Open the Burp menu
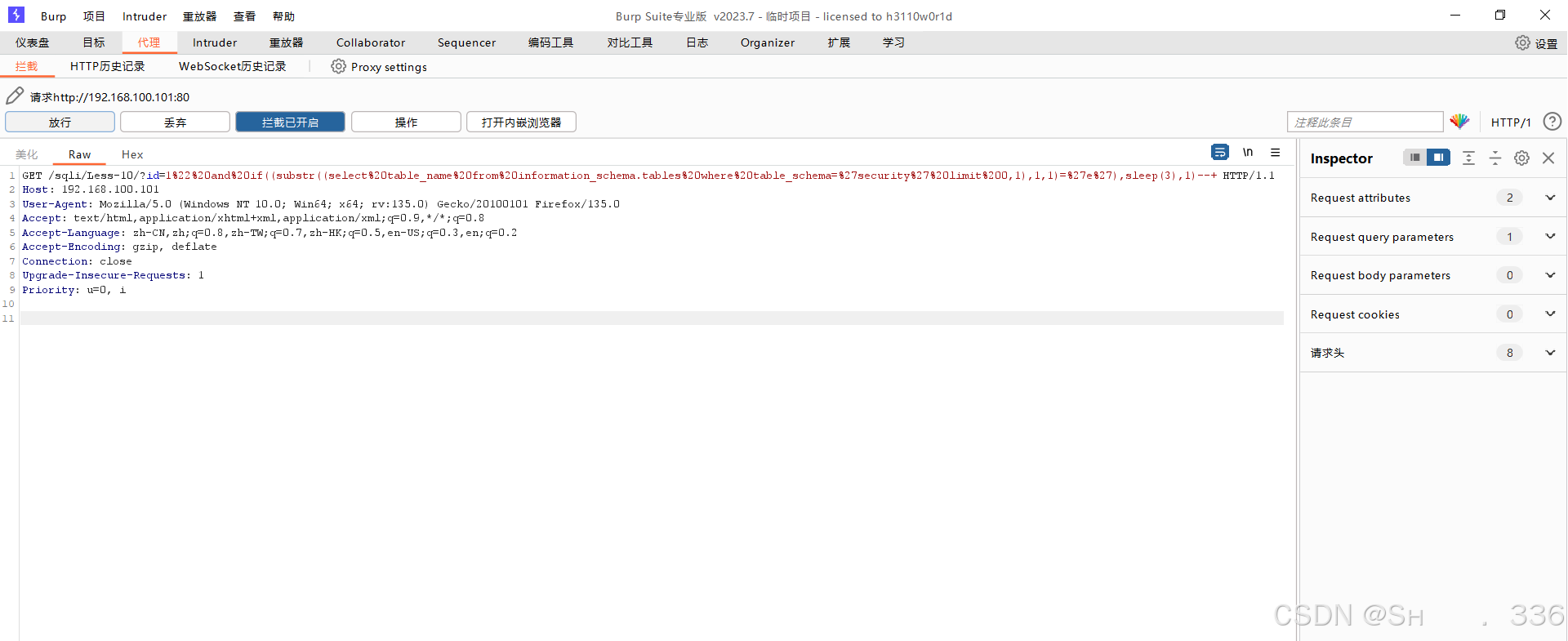Image resolution: width=1568 pixels, height=641 pixels. point(53,16)
